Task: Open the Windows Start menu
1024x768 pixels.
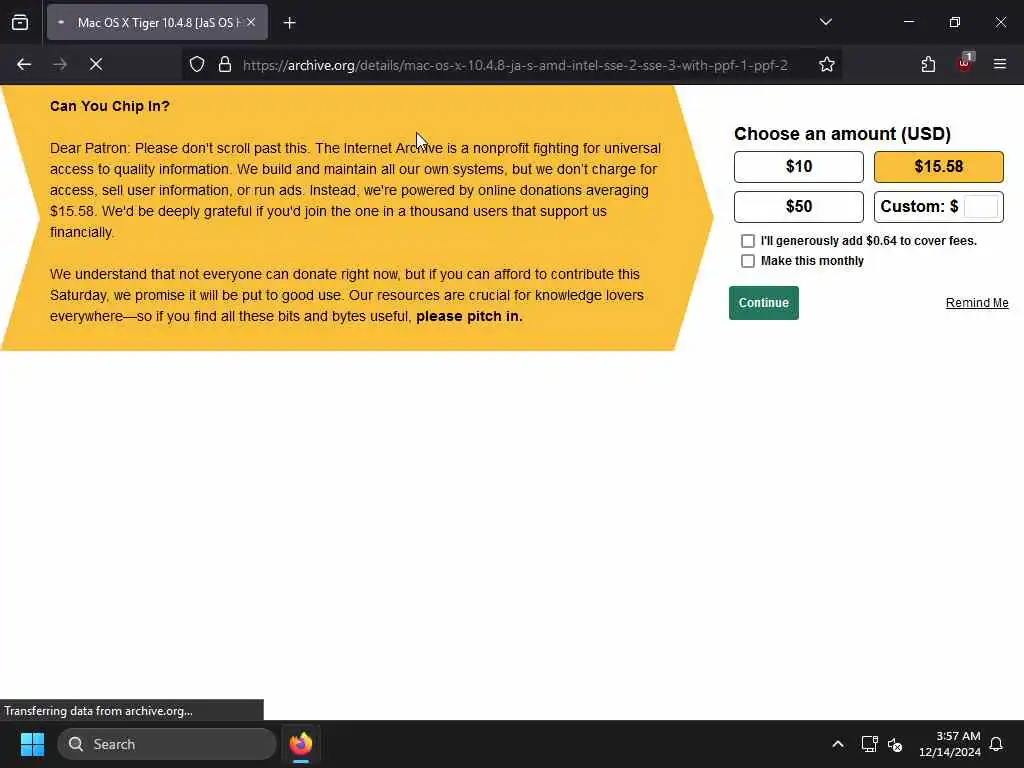Action: [32, 744]
